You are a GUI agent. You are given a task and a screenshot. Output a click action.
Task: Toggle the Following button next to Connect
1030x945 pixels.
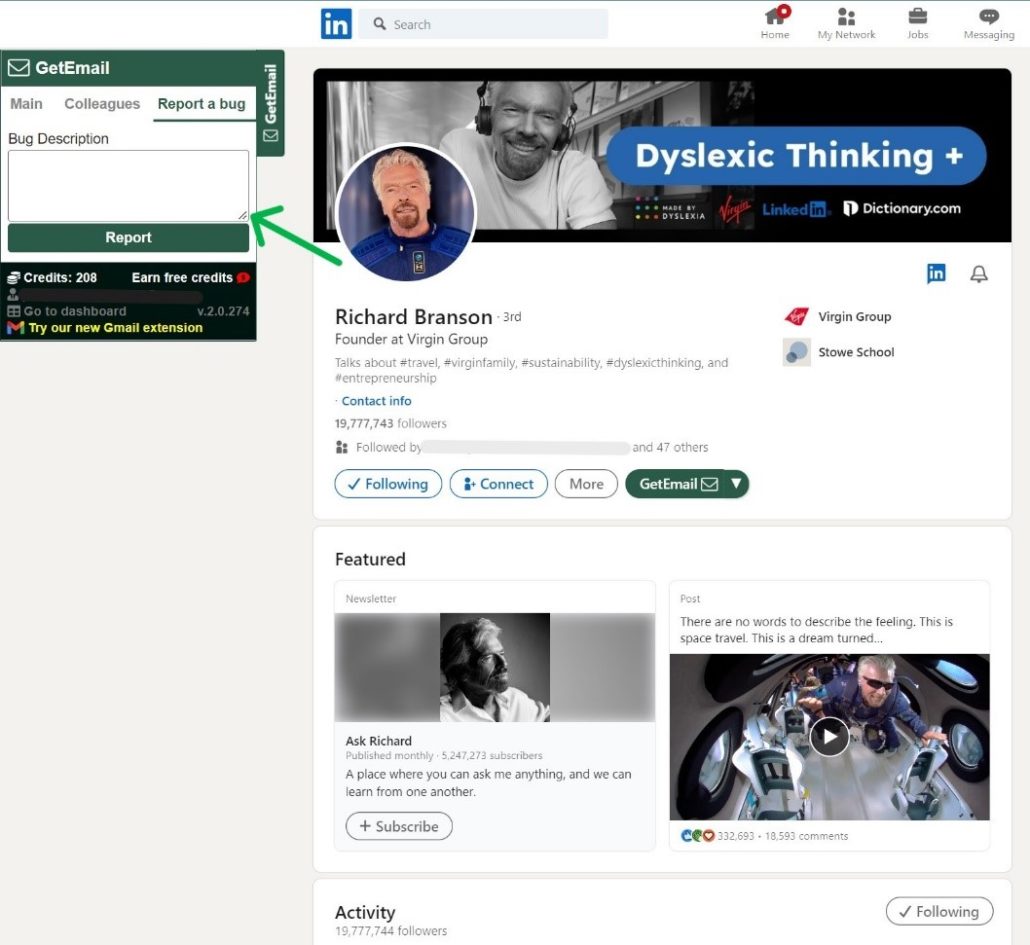pos(387,484)
